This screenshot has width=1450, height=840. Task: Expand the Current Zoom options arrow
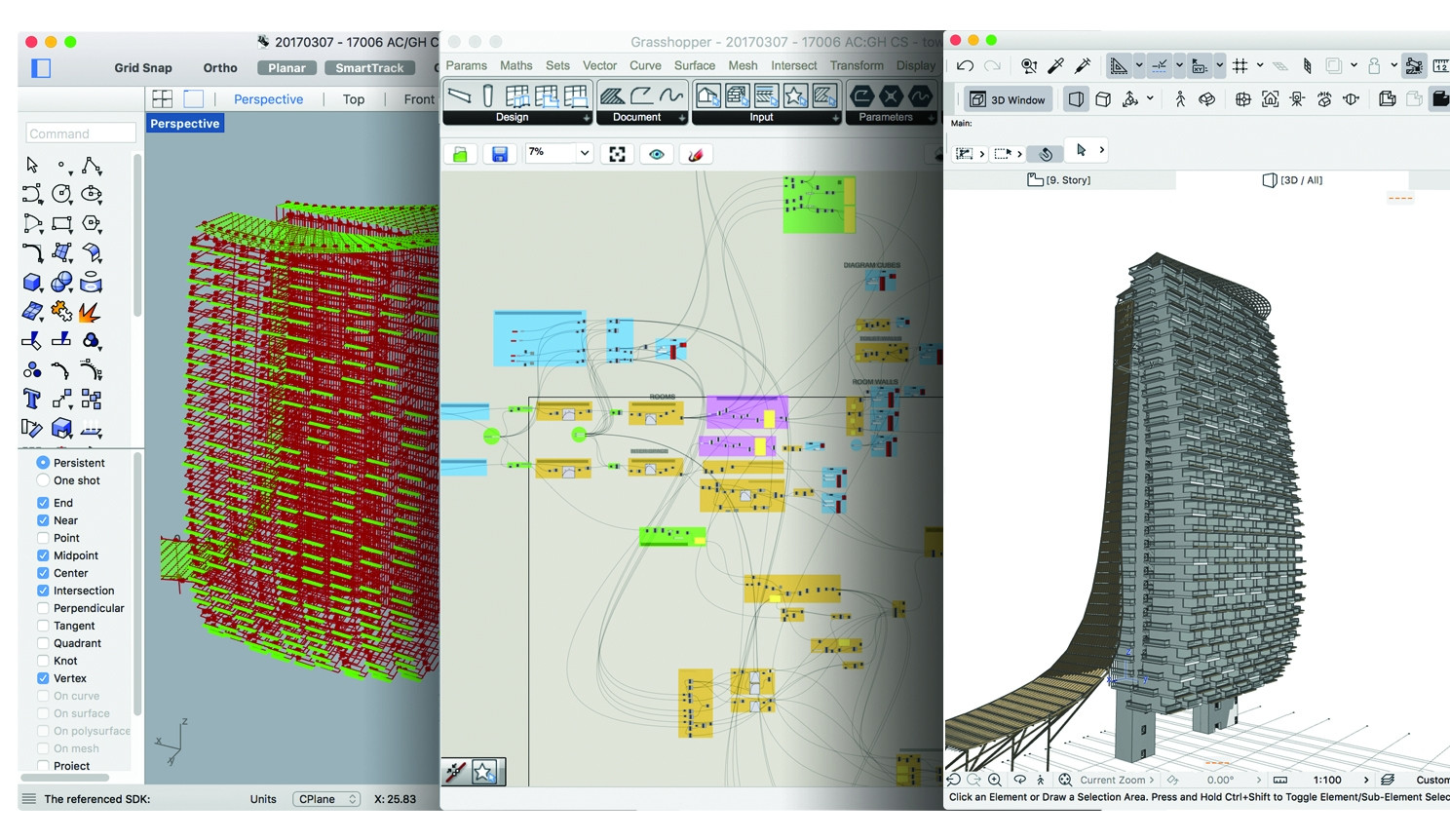(x=1152, y=780)
